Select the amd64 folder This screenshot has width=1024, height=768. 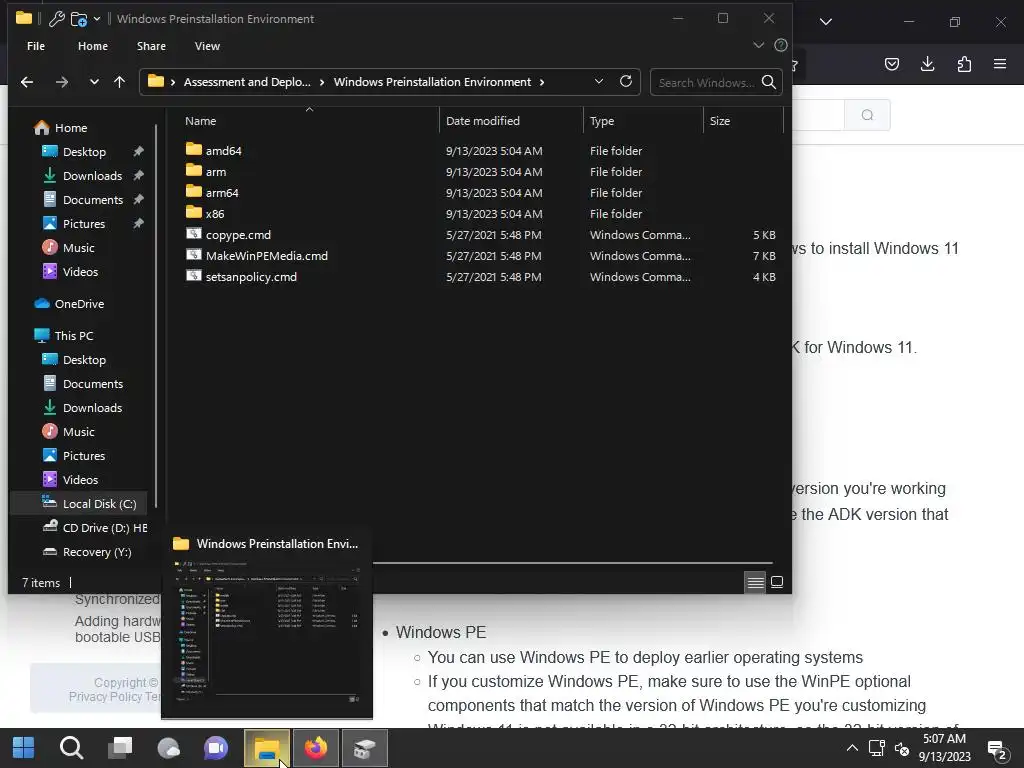click(x=223, y=151)
